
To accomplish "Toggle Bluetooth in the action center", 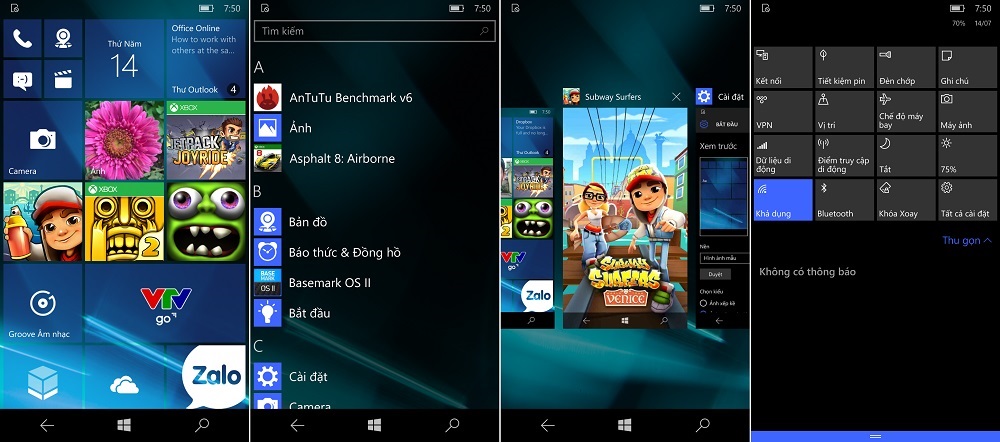I will (844, 200).
